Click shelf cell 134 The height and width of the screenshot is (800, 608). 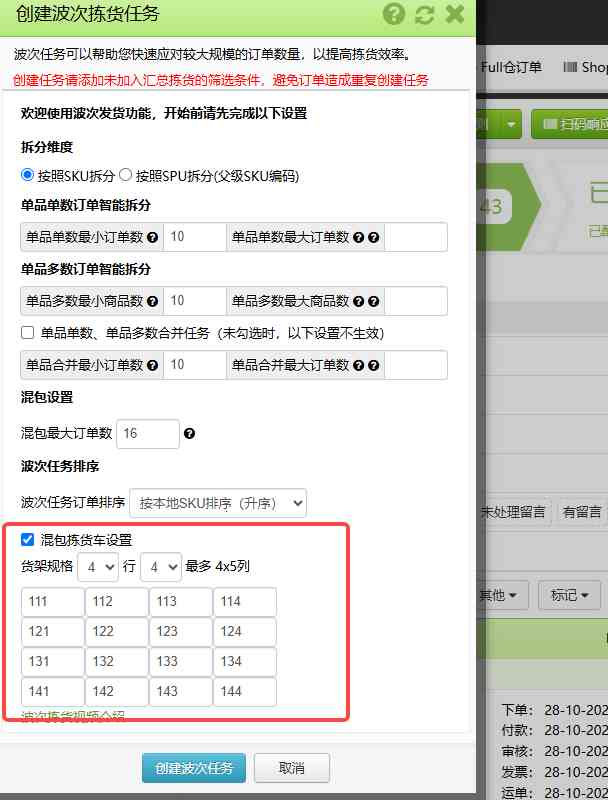tap(245, 662)
